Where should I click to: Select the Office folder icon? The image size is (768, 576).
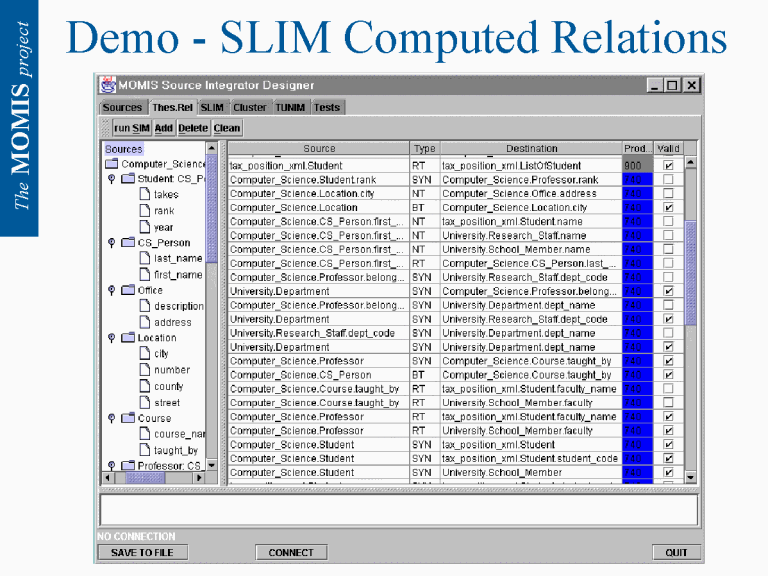pyautogui.click(x=127, y=290)
